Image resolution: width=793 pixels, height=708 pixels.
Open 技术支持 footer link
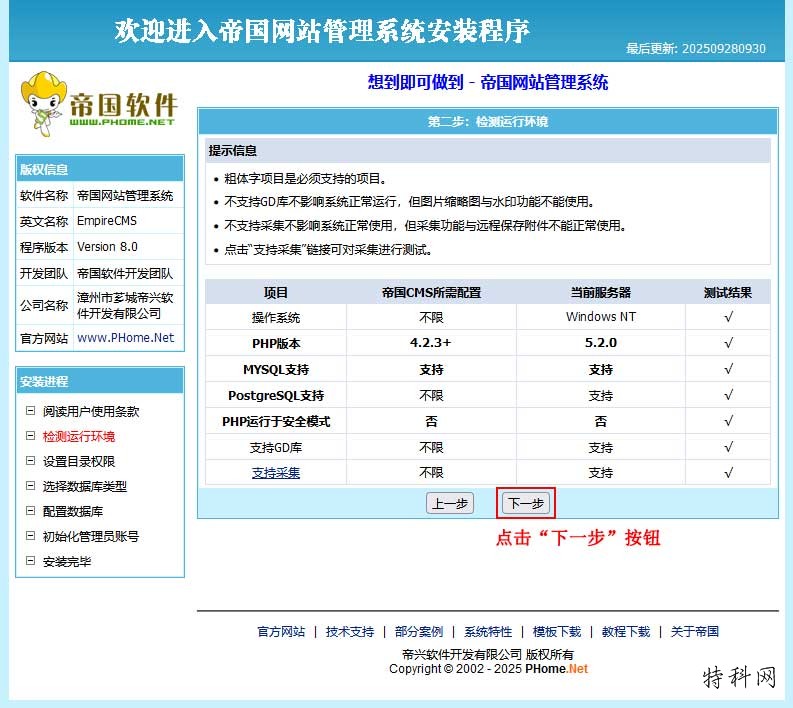click(x=350, y=632)
